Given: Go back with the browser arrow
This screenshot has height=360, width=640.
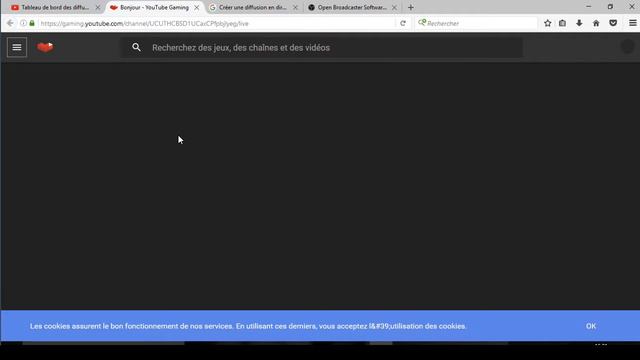Looking at the screenshot, I should [10, 23].
